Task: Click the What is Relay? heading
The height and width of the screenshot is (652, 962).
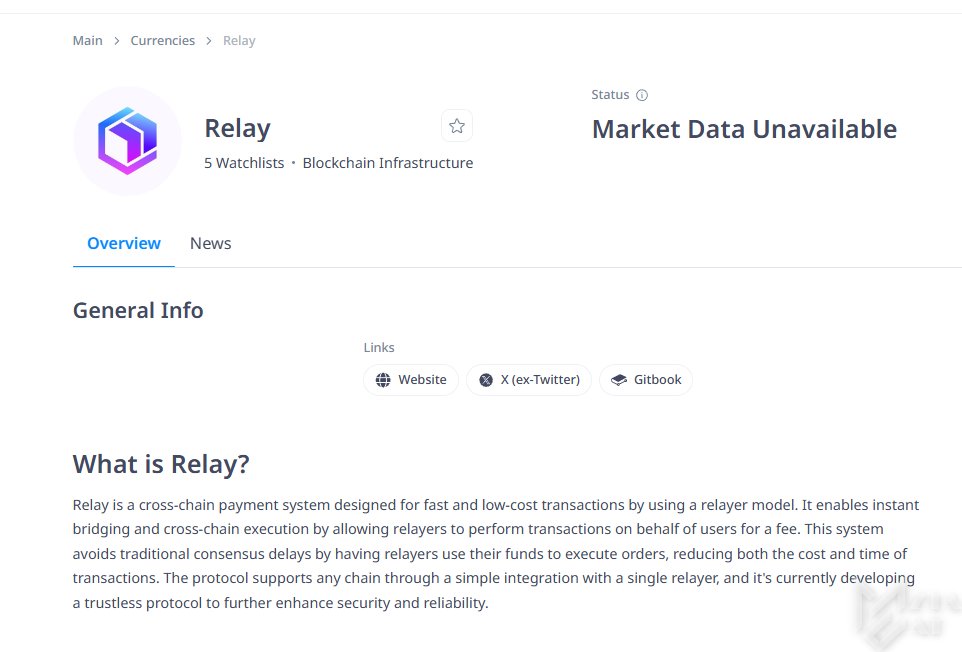Action: [161, 464]
